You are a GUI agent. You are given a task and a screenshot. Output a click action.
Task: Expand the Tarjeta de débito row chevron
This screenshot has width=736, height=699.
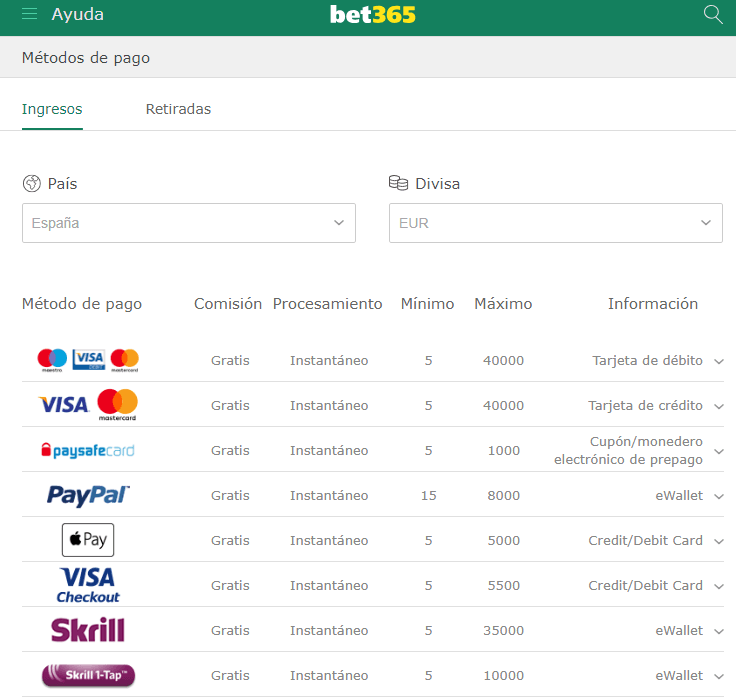719,361
